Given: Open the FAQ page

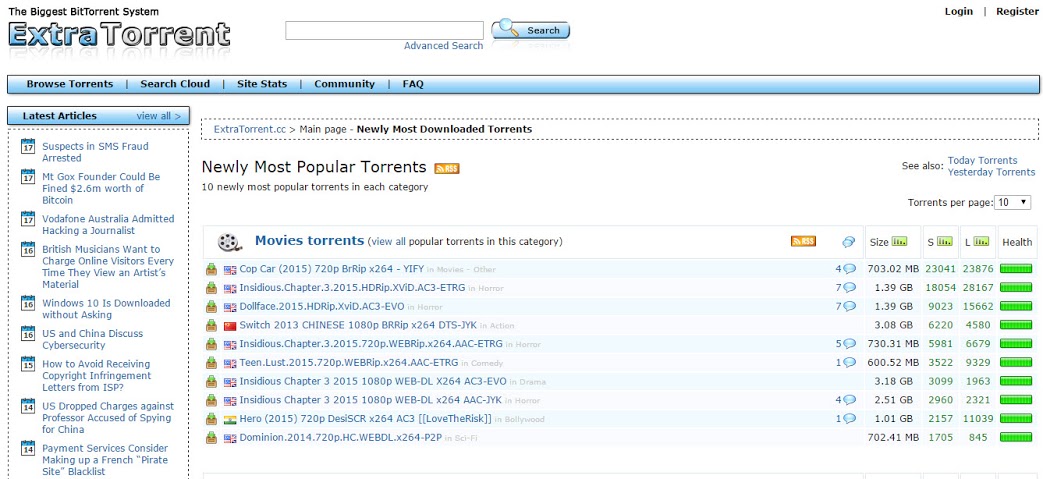Looking at the screenshot, I should pos(413,84).
